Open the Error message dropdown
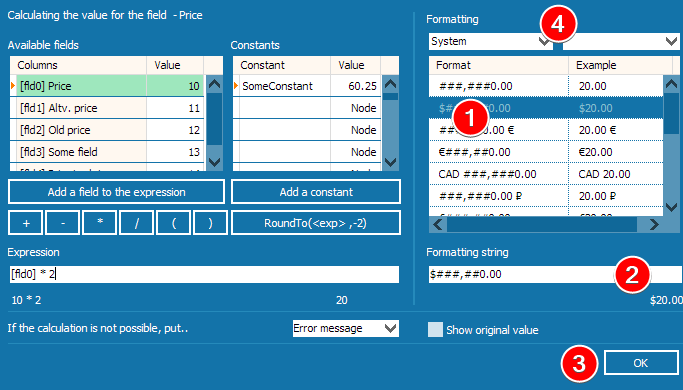 pyautogui.click(x=346, y=328)
